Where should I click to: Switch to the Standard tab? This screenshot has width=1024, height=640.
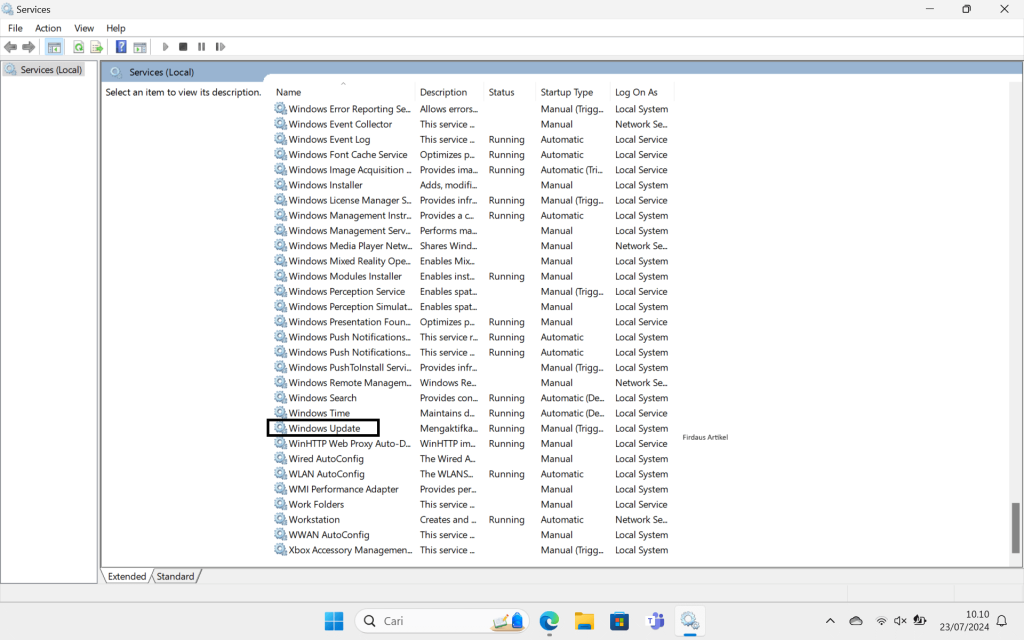175,576
